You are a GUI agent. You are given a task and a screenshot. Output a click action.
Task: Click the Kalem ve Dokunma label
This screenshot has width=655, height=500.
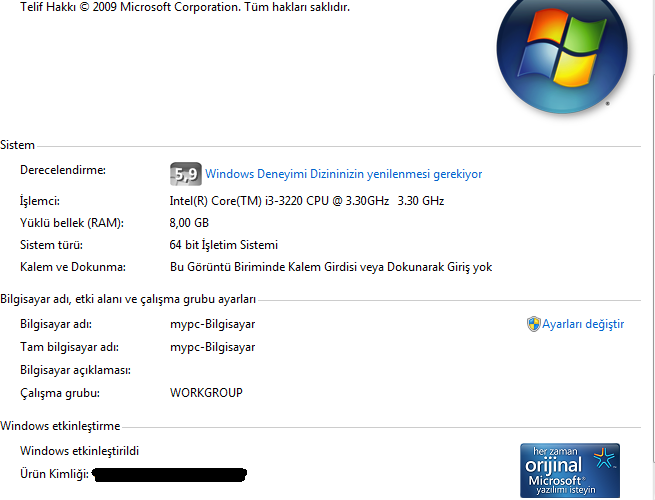coord(73,267)
